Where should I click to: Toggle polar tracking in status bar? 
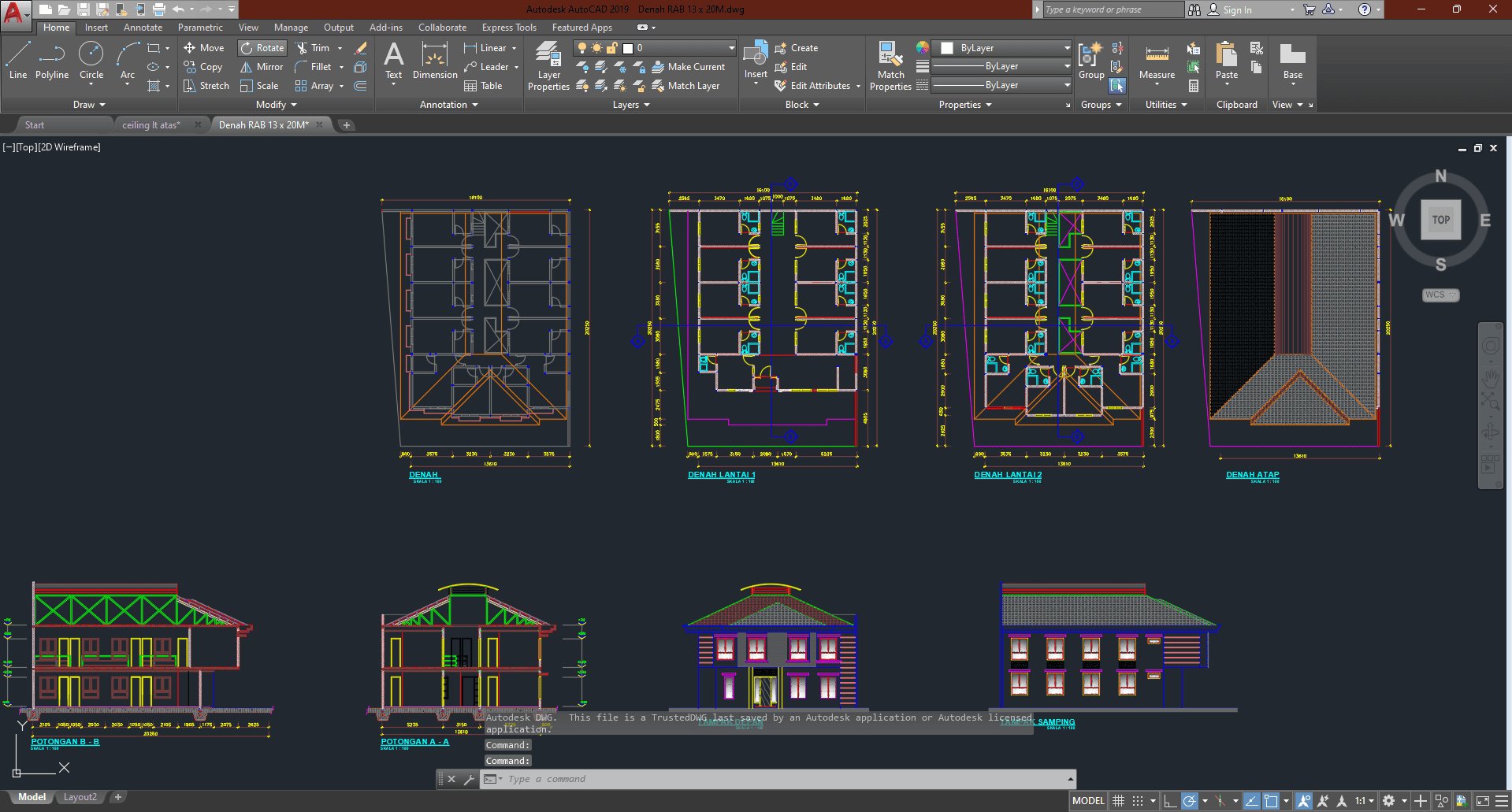click(1190, 801)
